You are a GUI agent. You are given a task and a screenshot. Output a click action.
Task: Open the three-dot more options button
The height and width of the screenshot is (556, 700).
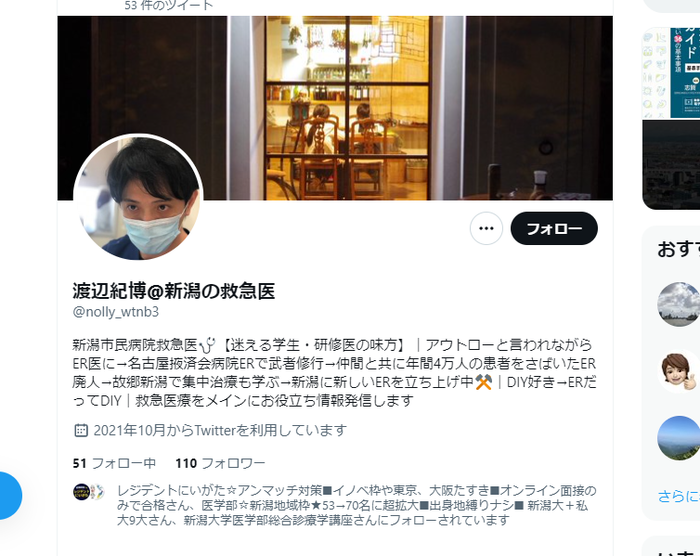pyautogui.click(x=486, y=228)
